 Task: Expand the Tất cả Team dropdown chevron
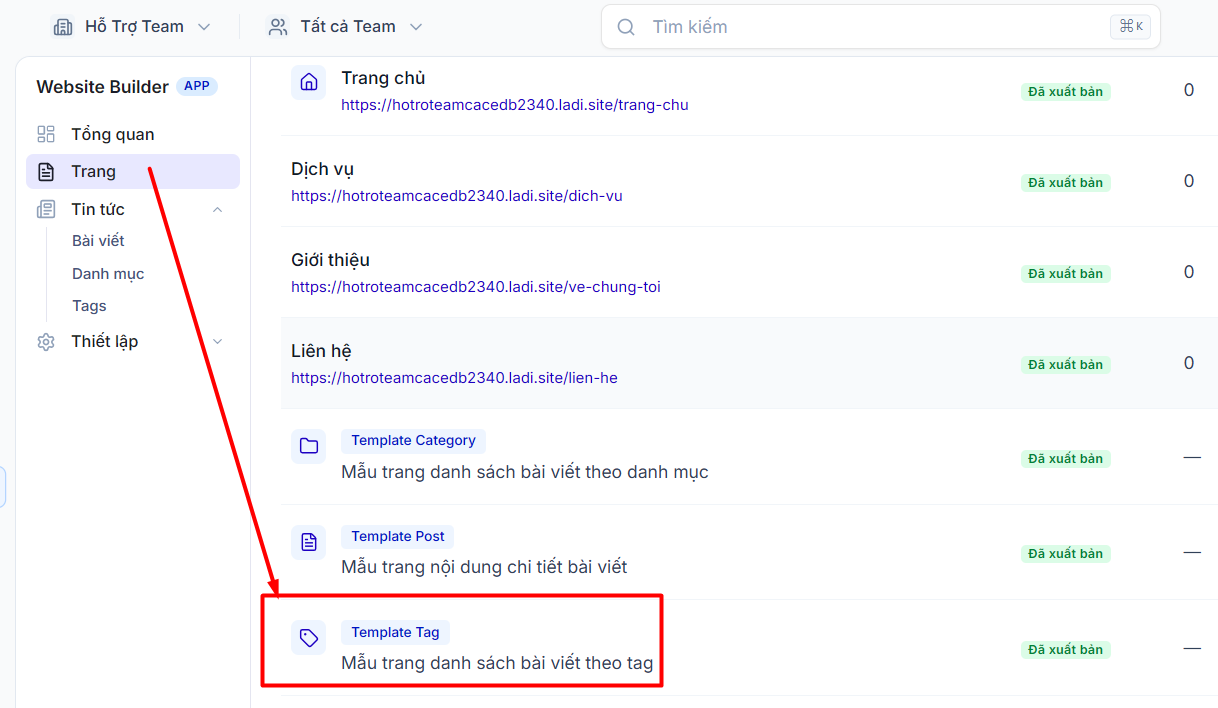416,27
